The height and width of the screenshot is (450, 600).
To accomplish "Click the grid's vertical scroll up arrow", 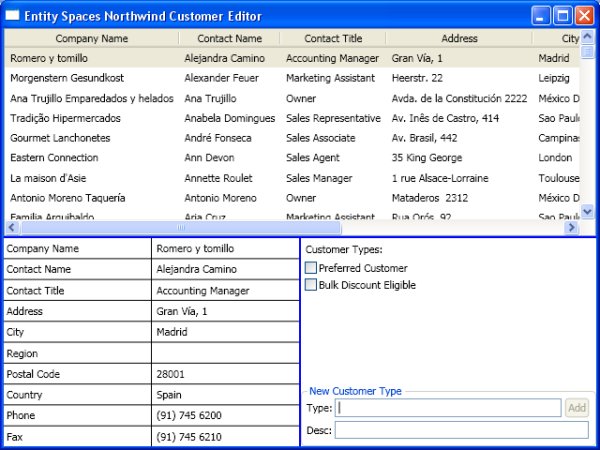I will 587,37.
